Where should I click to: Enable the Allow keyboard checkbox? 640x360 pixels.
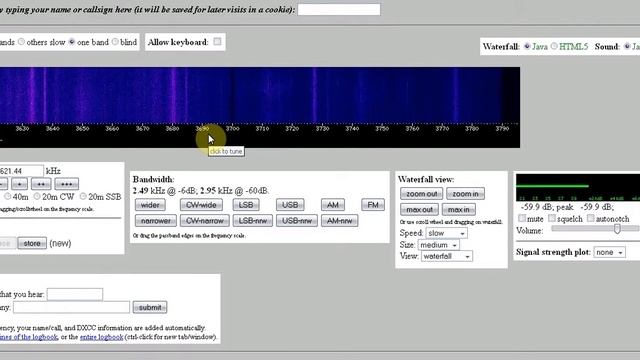tap(217, 42)
